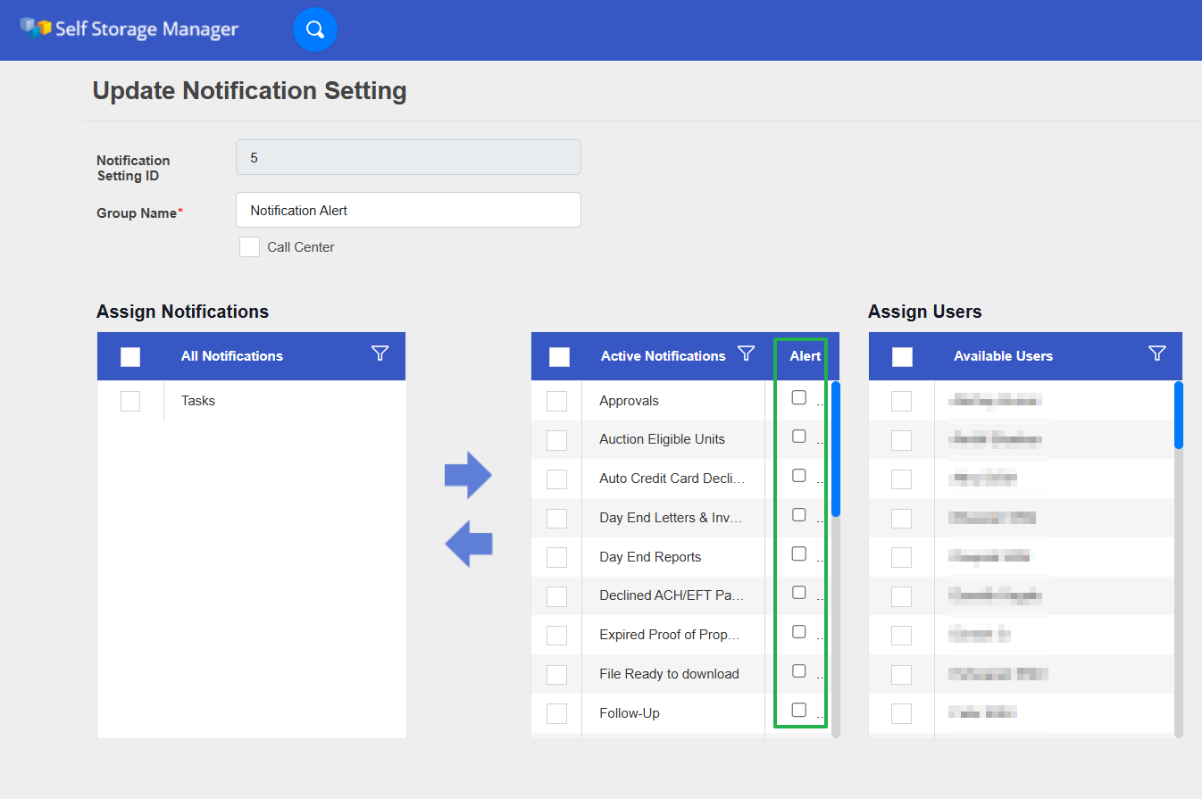Click the Active Notifications scrollbar
Screen dimensions: 1202x799
coord(836,450)
